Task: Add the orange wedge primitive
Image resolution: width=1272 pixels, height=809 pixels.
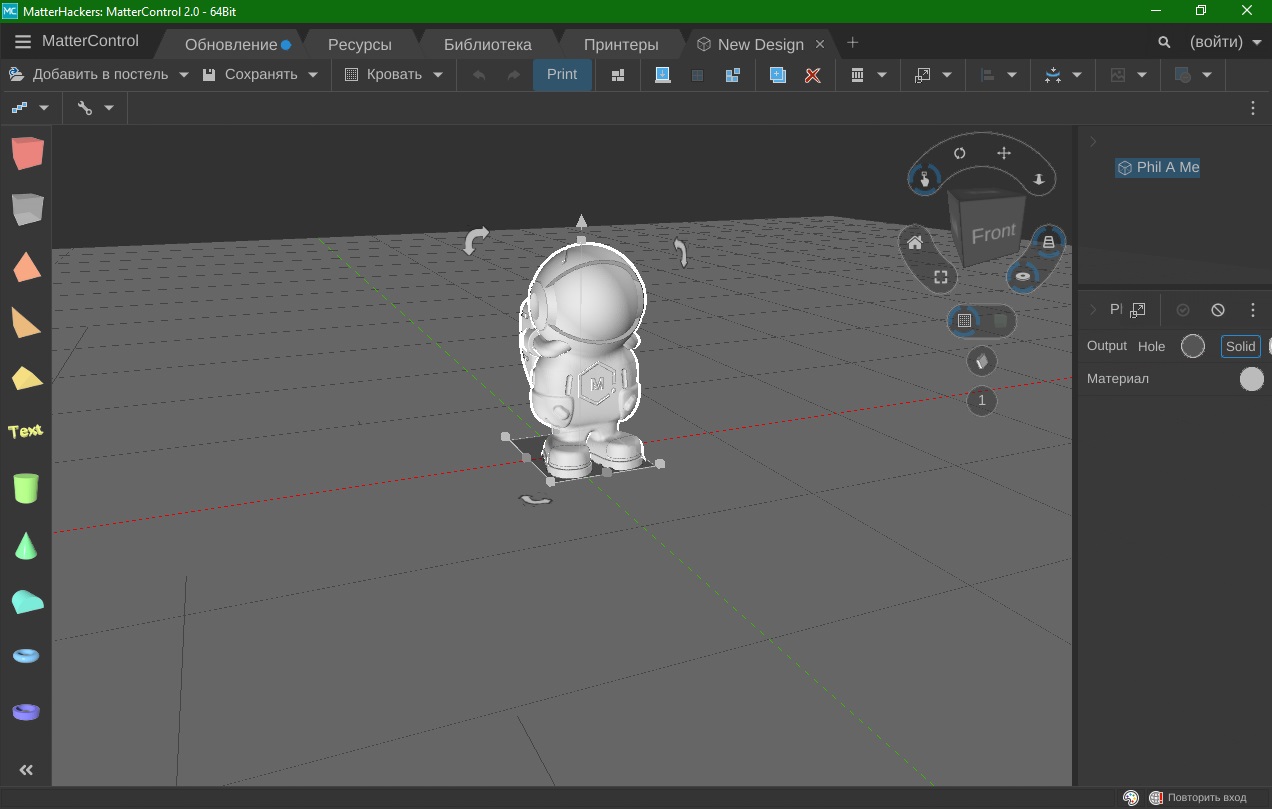Action: click(27, 322)
